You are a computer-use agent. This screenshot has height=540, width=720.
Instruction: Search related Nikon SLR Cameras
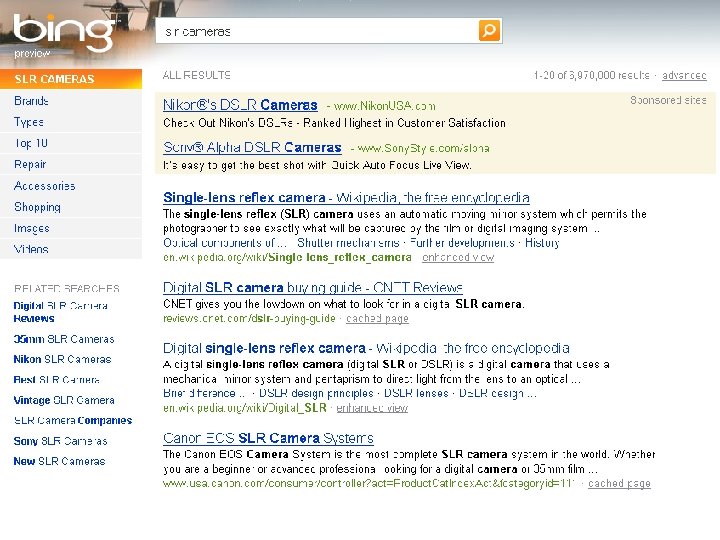coord(62,359)
